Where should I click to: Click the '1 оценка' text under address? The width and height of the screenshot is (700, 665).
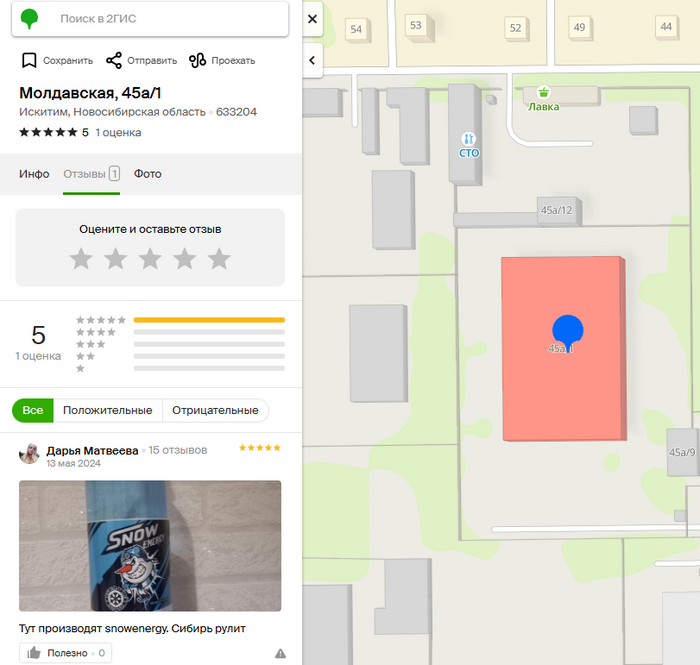pos(118,133)
